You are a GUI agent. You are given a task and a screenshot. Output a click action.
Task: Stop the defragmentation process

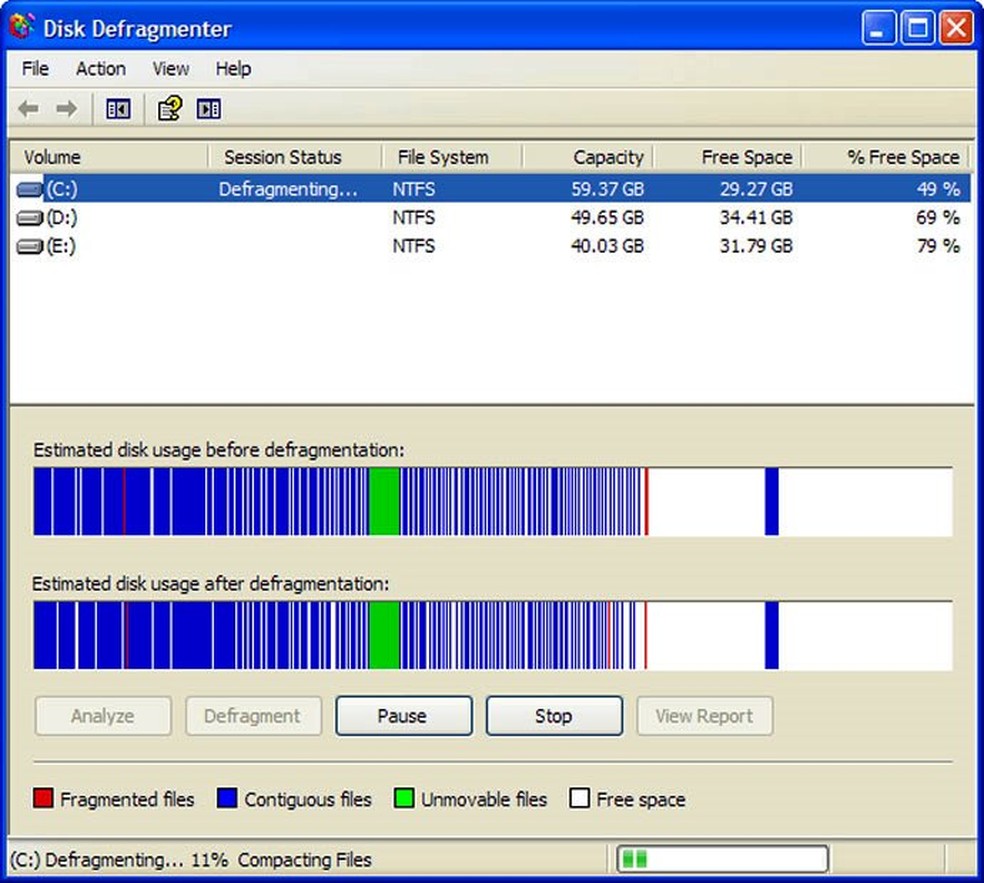tap(553, 716)
